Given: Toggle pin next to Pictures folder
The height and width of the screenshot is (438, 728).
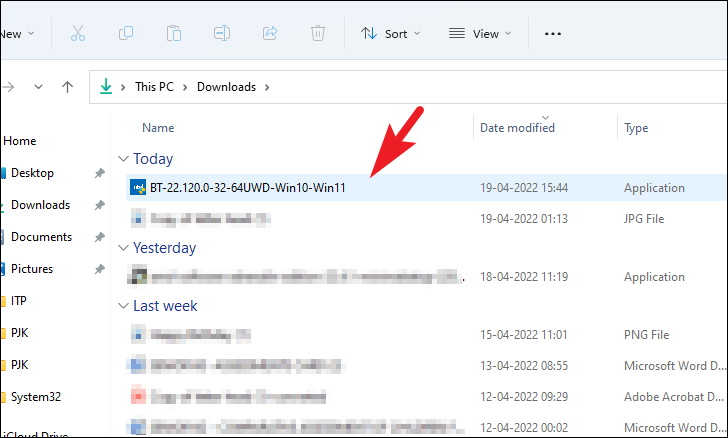Looking at the screenshot, I should point(99,269).
